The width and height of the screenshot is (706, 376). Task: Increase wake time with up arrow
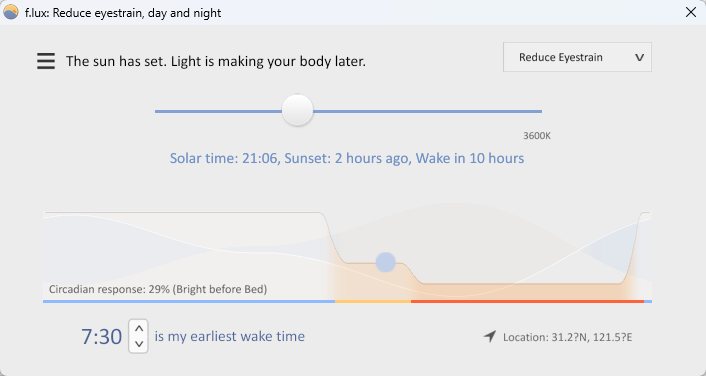(x=139, y=328)
